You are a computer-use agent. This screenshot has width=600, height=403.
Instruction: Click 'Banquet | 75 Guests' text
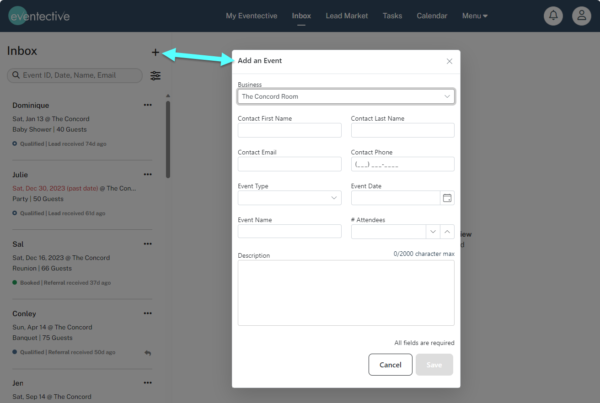pyautogui.click(x=42, y=338)
